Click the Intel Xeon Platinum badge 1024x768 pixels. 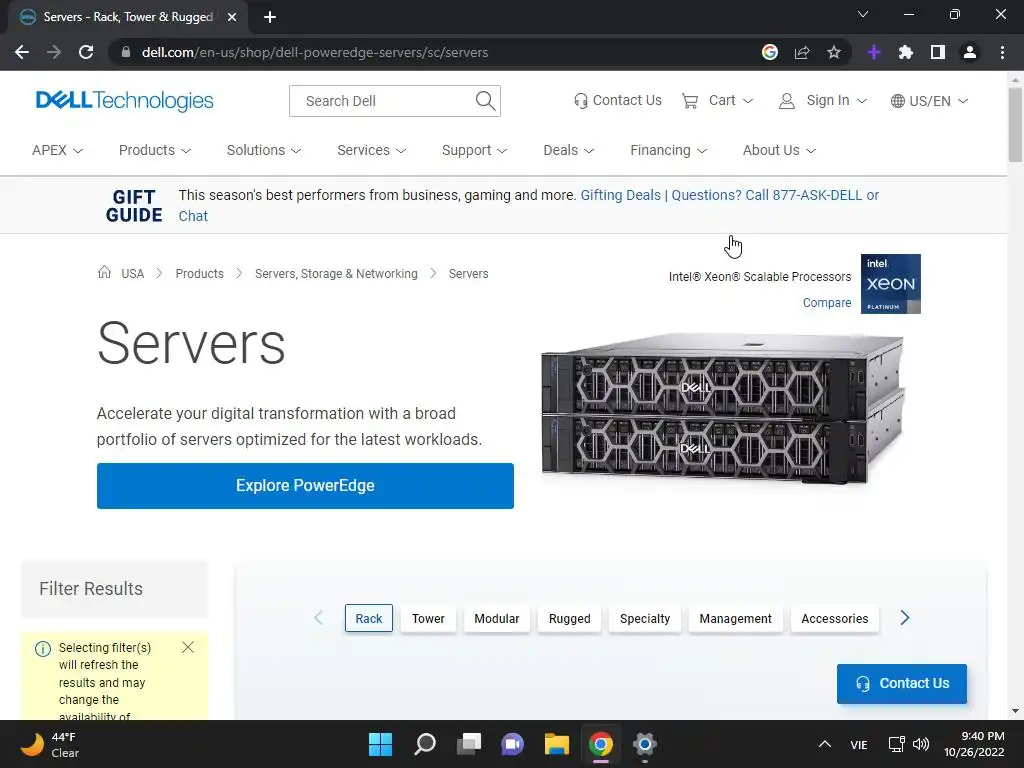coord(891,284)
